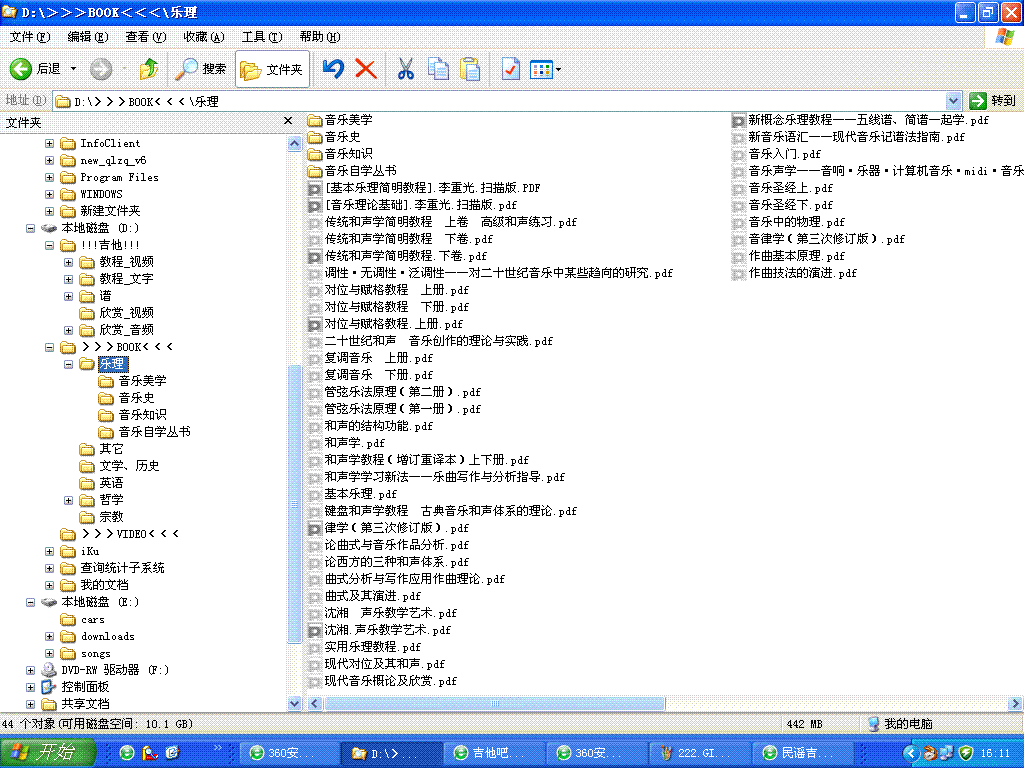The width and height of the screenshot is (1024, 768).
Task: Select the 共享文档 folder in tree
Action: coord(85,704)
